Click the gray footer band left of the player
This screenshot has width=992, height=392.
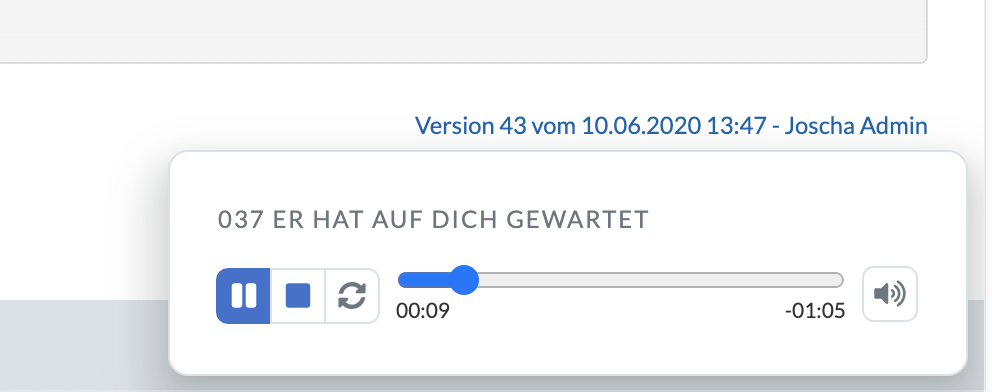pos(82,345)
